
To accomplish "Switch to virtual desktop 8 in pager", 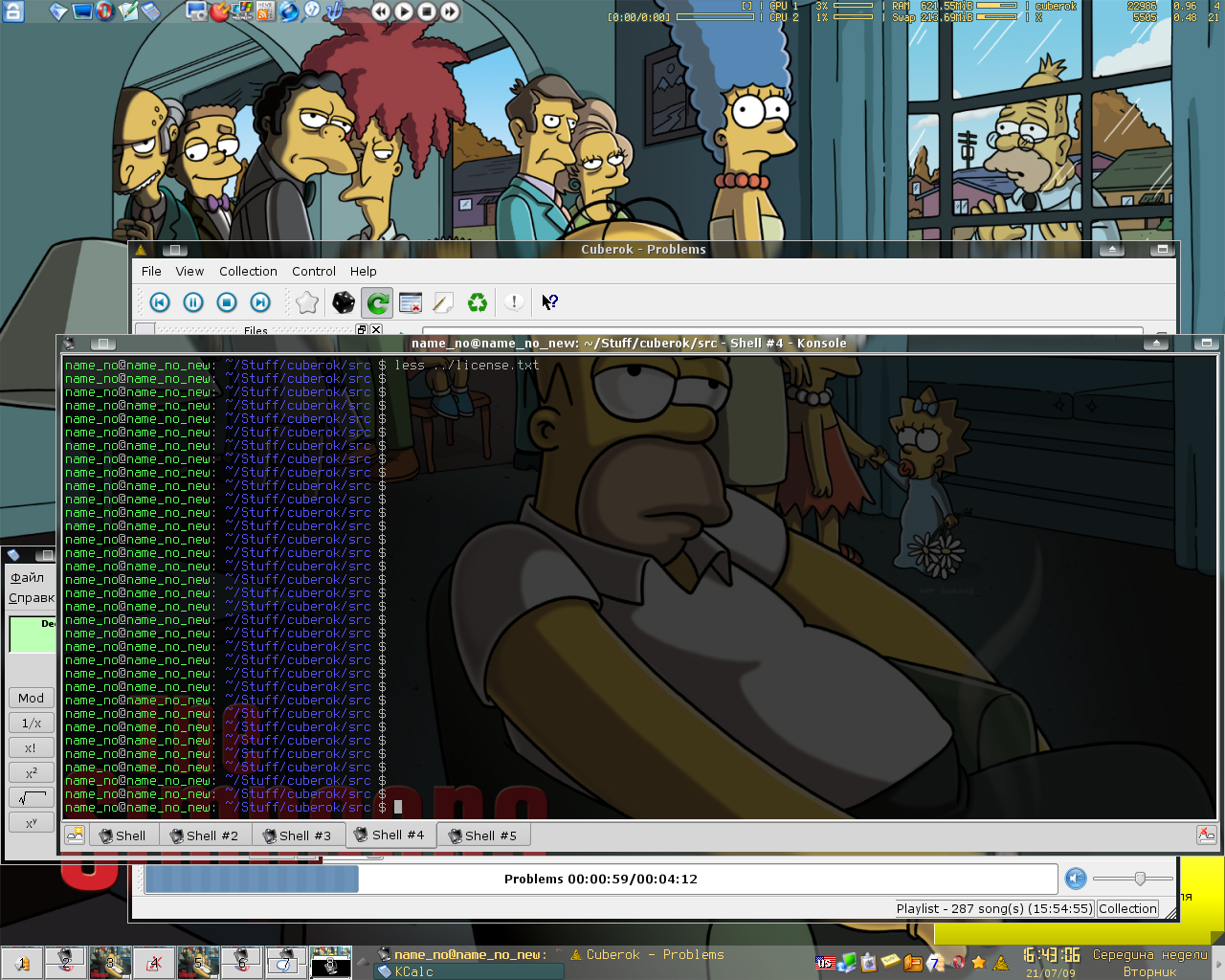I will pos(330,963).
